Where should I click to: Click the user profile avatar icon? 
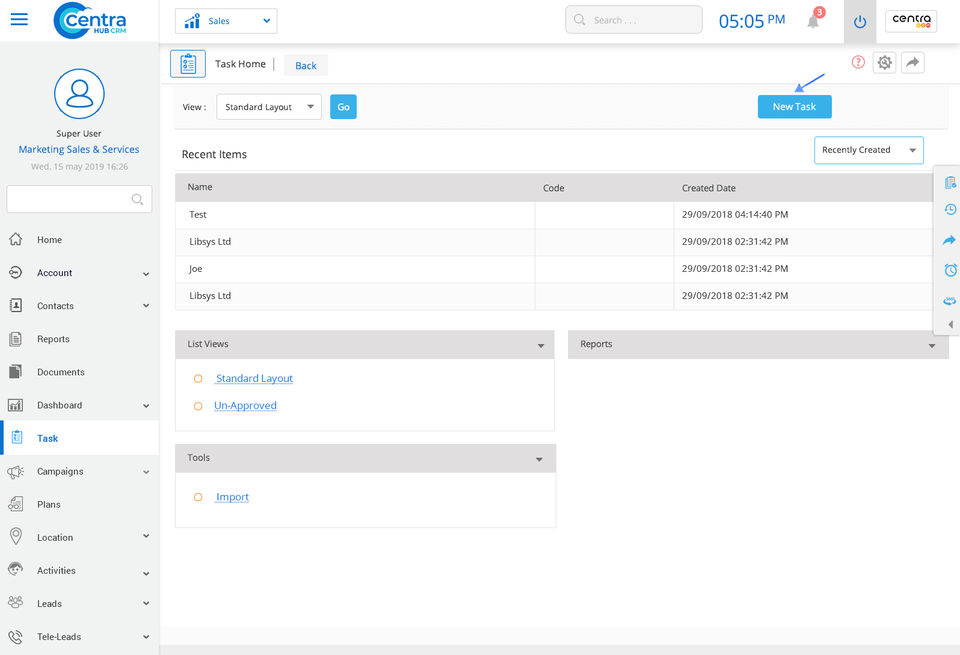pos(79,94)
